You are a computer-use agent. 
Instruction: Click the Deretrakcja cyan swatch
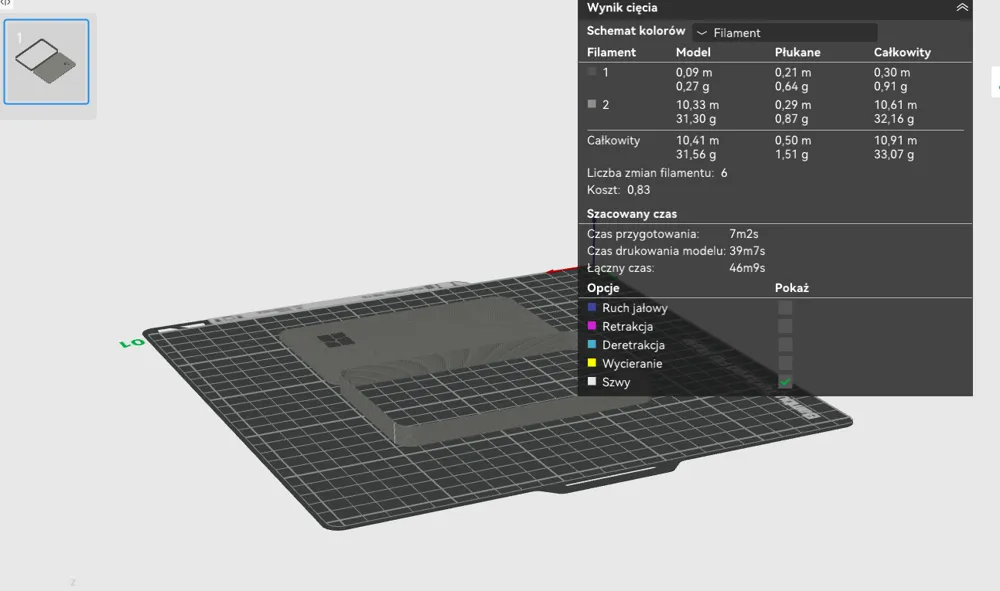(592, 344)
